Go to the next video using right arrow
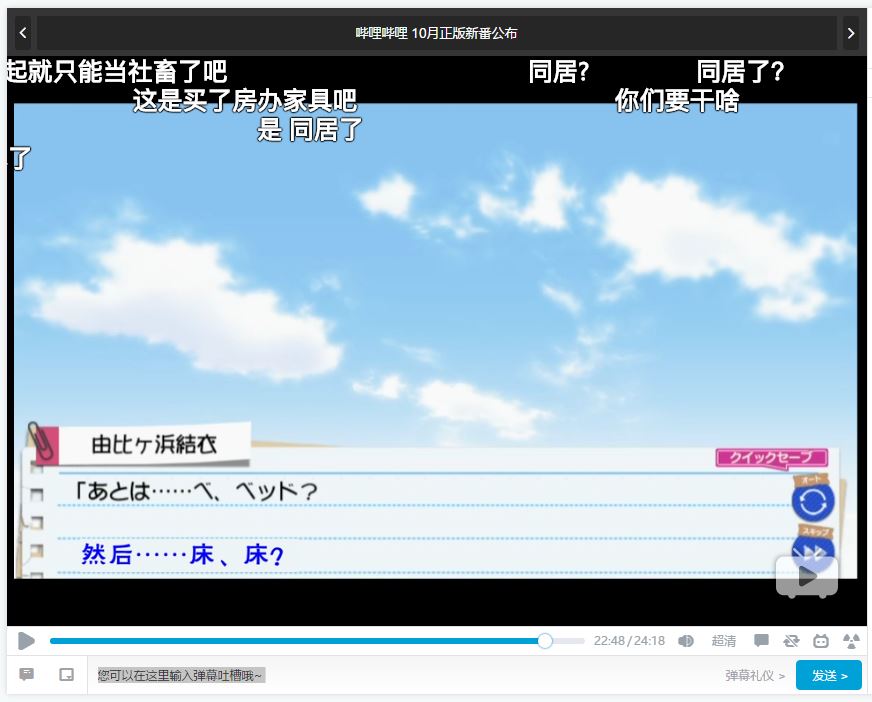Image resolution: width=872 pixels, height=702 pixels. pyautogui.click(x=850, y=33)
